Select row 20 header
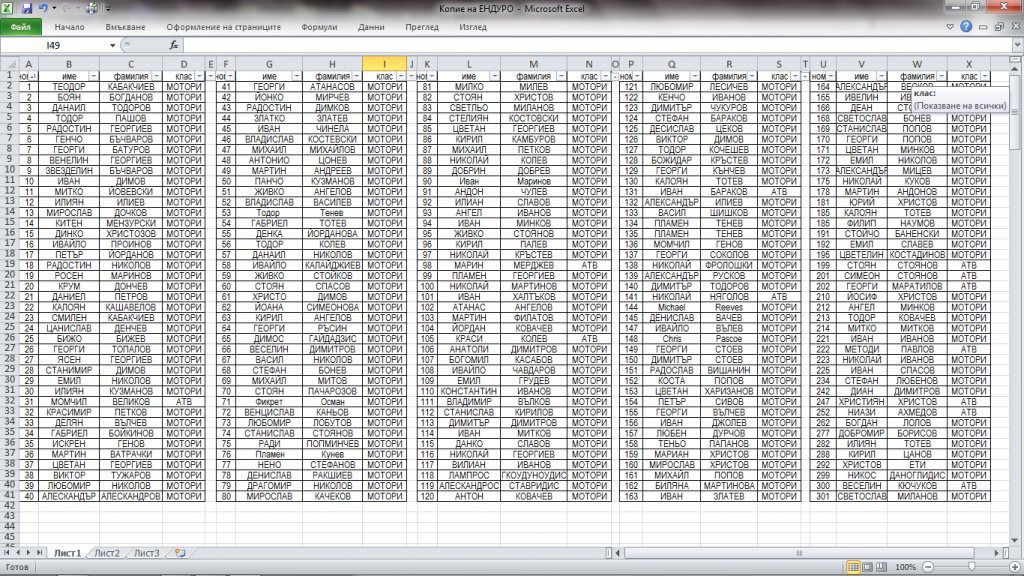Image resolution: width=1024 pixels, height=576 pixels. 9,274
